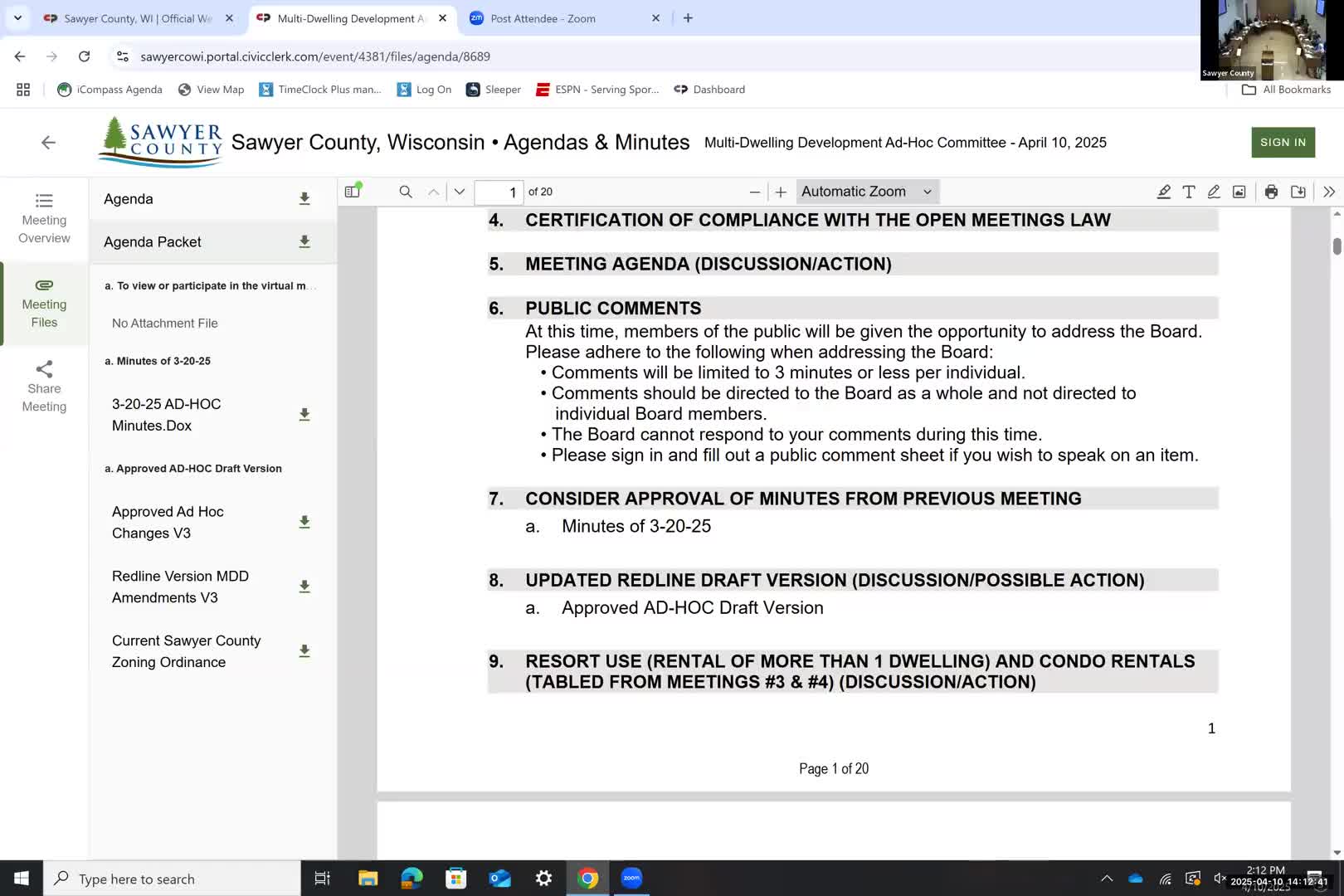Type a page number in the page field

tap(499, 192)
